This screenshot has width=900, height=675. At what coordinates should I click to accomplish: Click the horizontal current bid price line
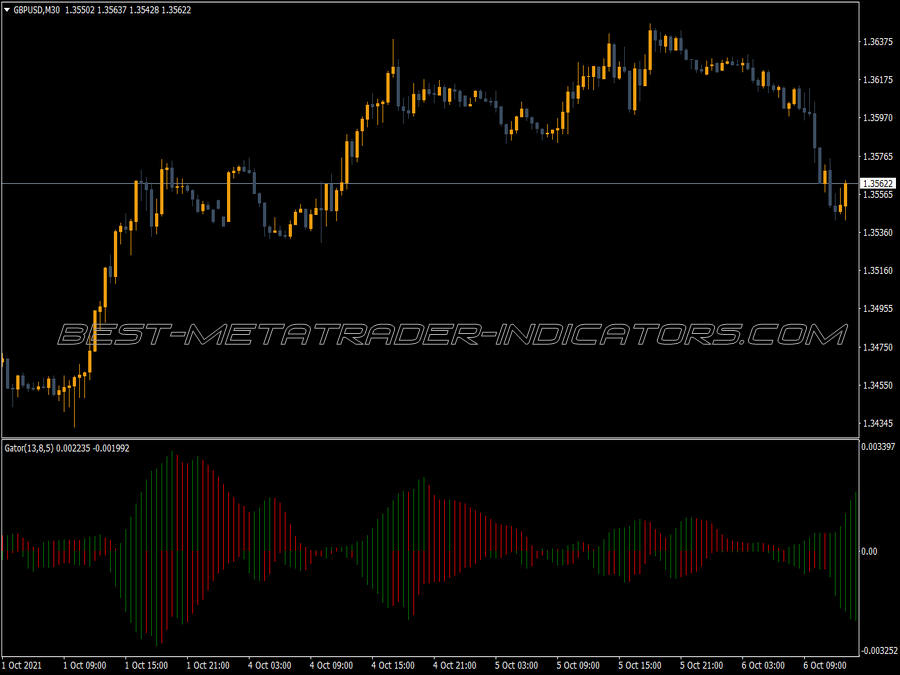pos(430,184)
